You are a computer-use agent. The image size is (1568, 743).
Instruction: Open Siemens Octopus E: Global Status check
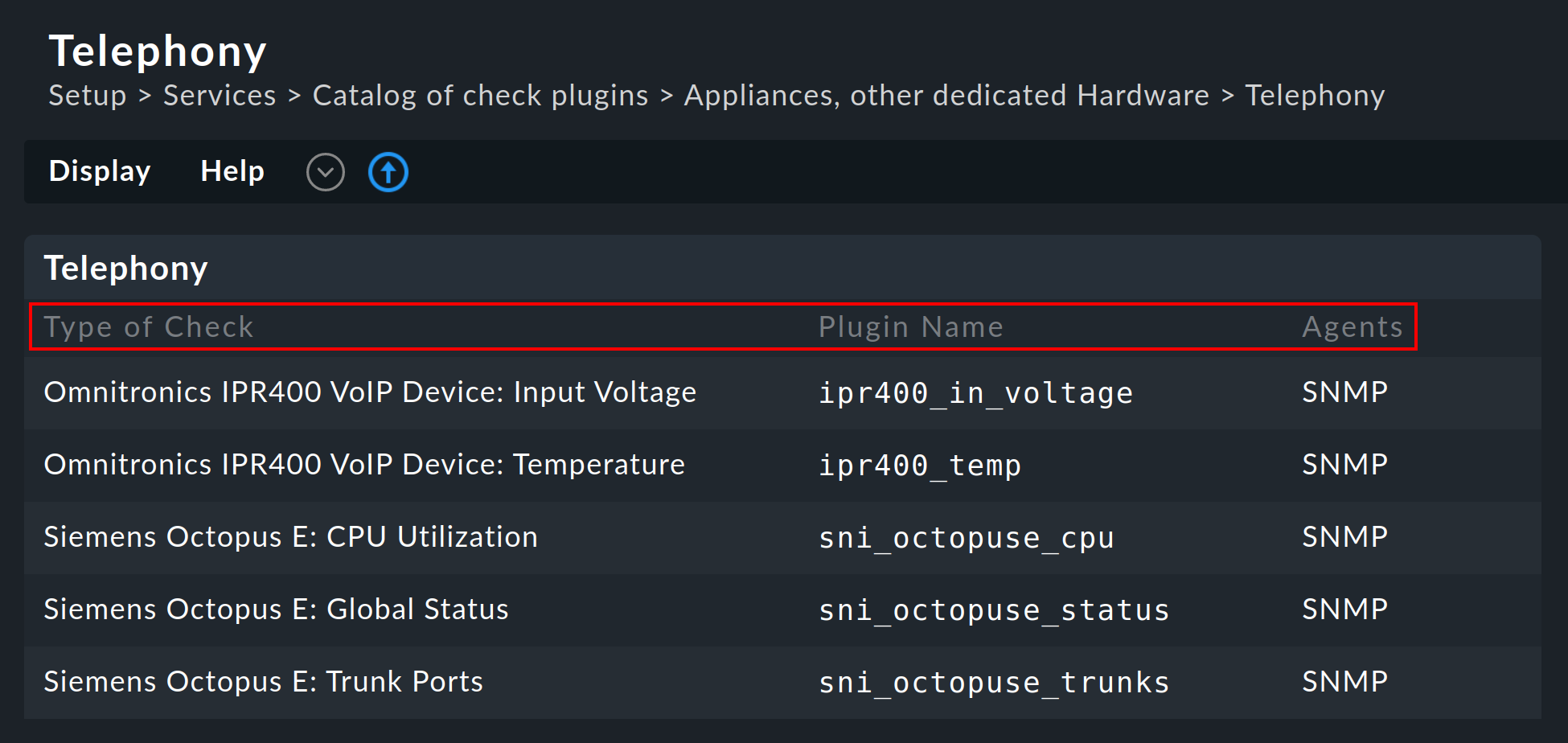point(276,609)
